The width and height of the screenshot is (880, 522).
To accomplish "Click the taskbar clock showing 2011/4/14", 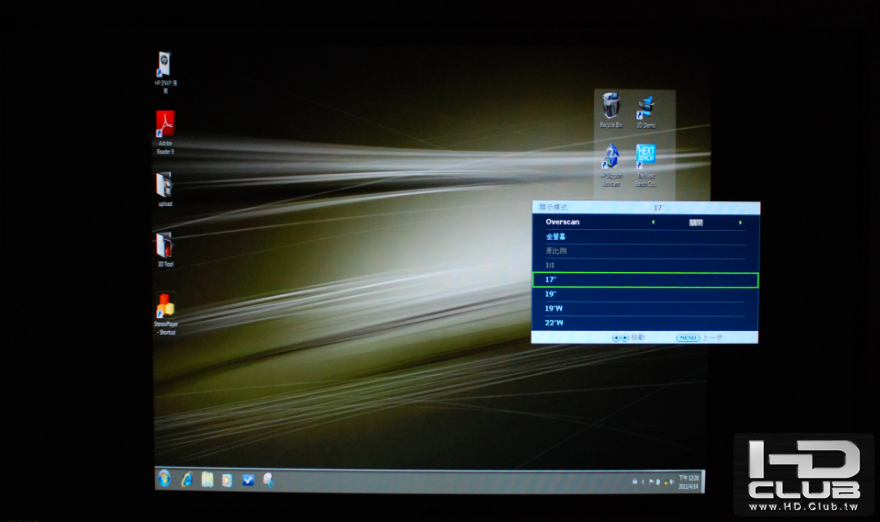I will point(689,482).
